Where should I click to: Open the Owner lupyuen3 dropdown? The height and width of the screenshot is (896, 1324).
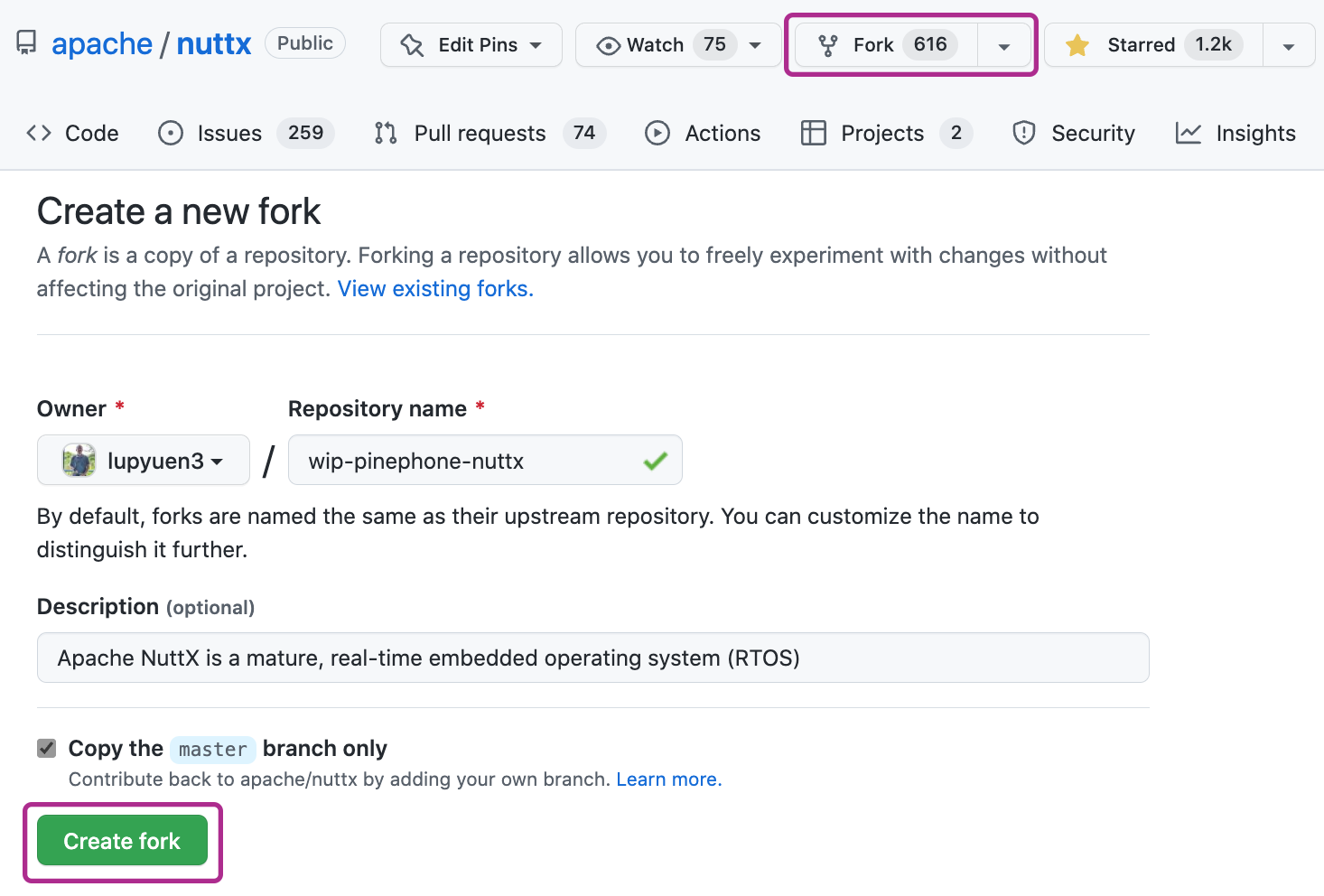click(x=144, y=461)
